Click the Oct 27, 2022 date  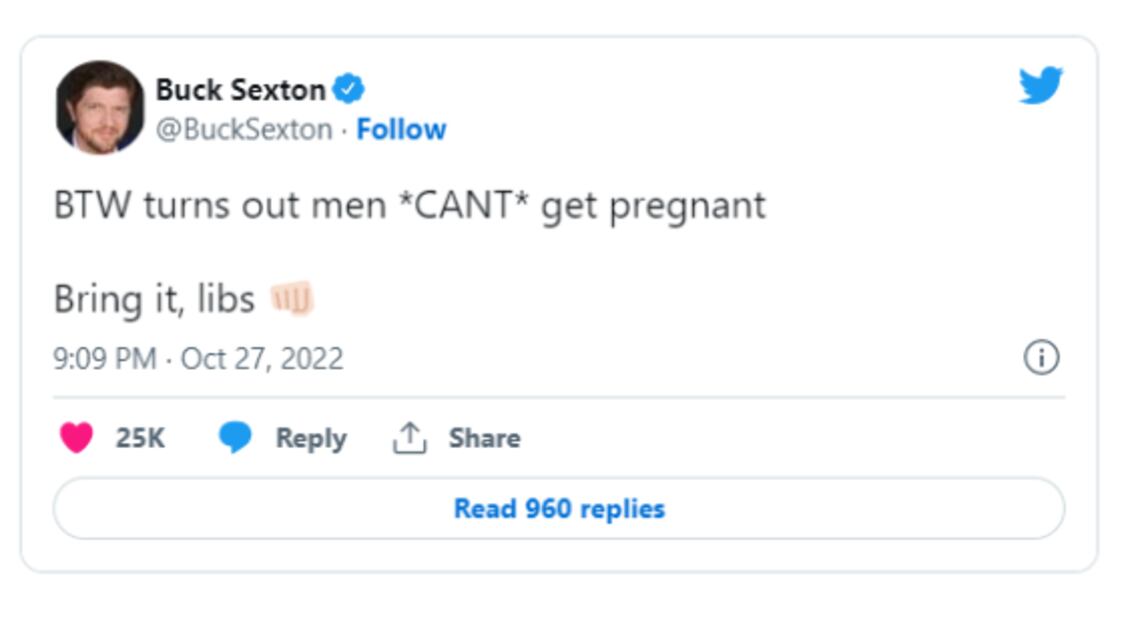tap(262, 358)
